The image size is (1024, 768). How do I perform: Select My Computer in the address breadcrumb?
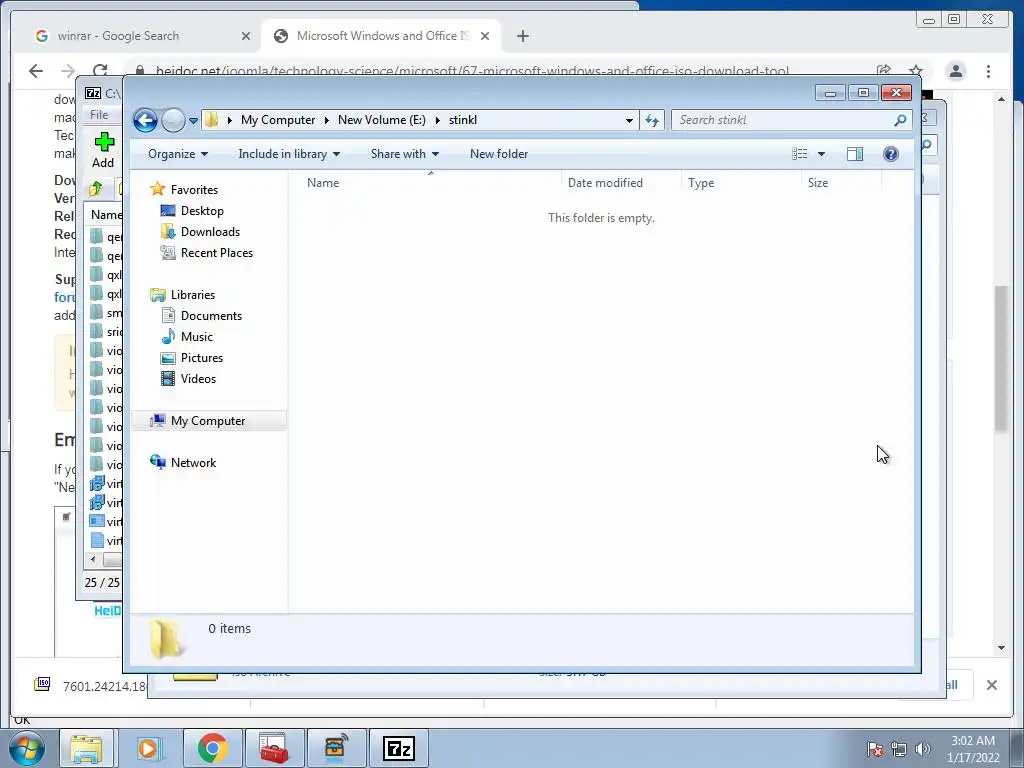(278, 120)
